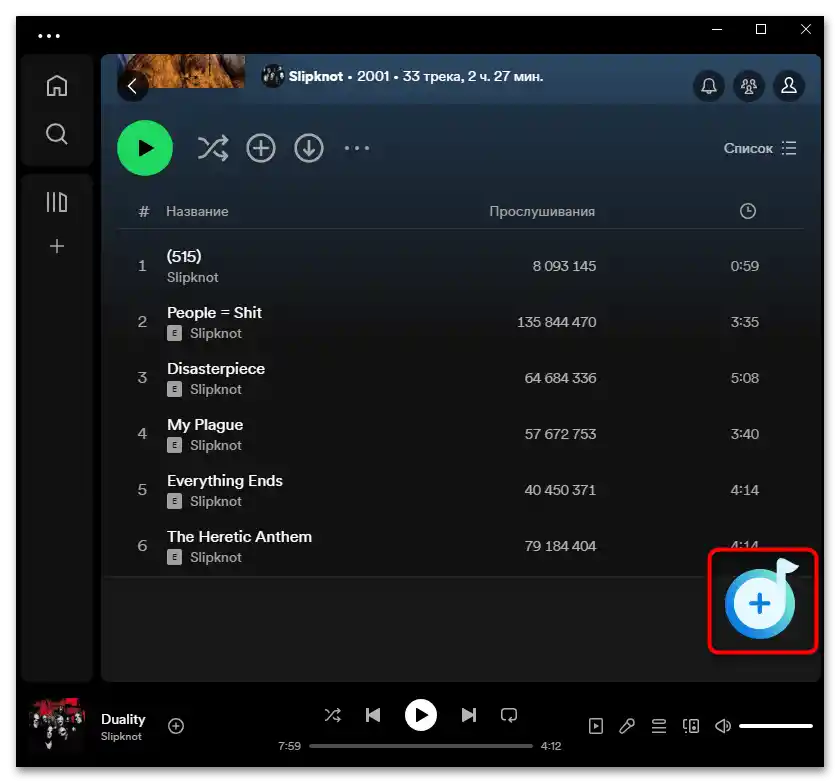Add Duality to liked songs
The width and height of the screenshot is (840, 783).
coord(176,726)
